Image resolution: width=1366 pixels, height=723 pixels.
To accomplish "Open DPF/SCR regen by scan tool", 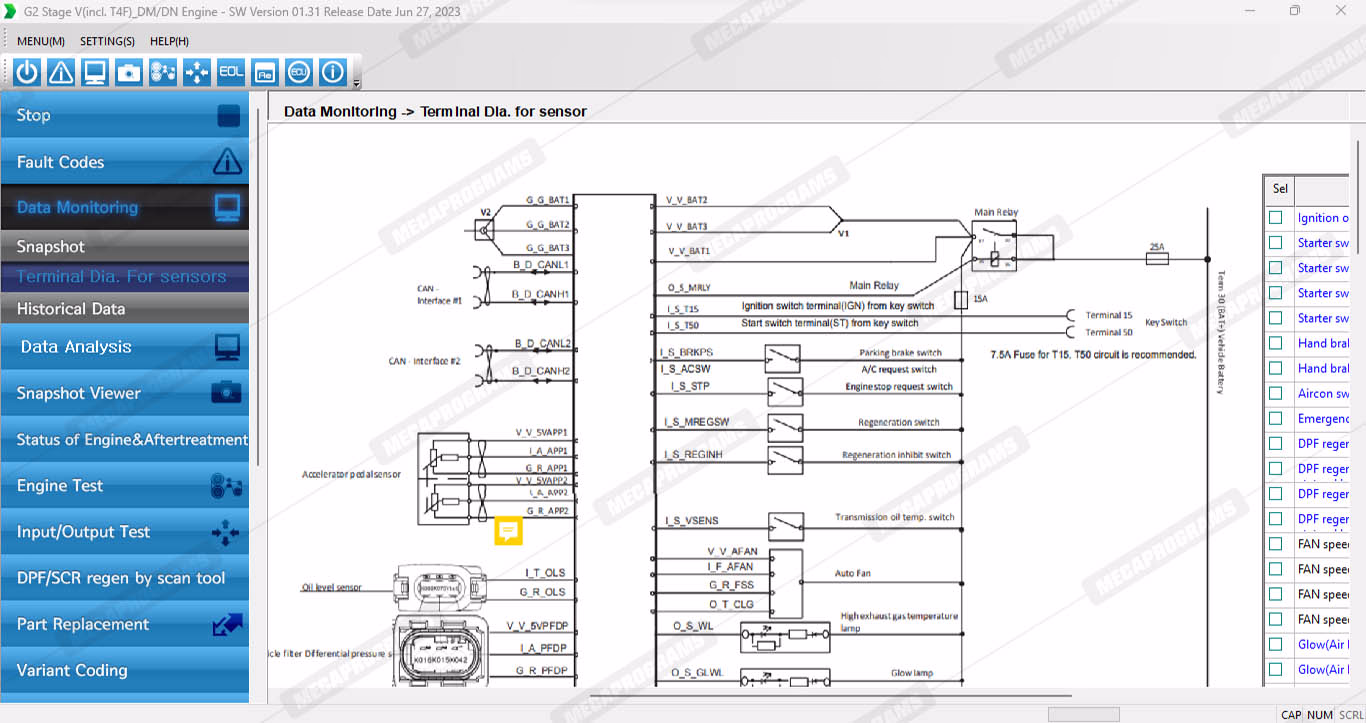I will coord(124,578).
